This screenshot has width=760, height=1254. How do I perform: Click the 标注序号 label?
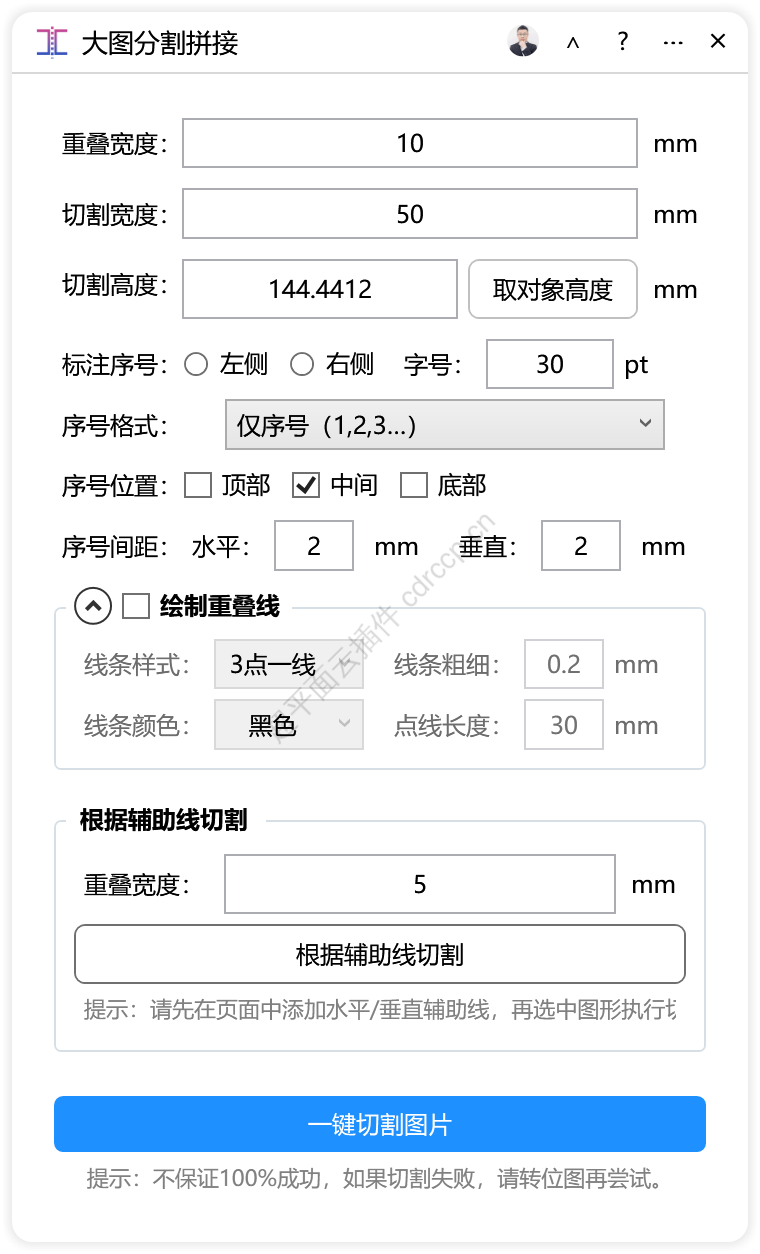(115, 365)
